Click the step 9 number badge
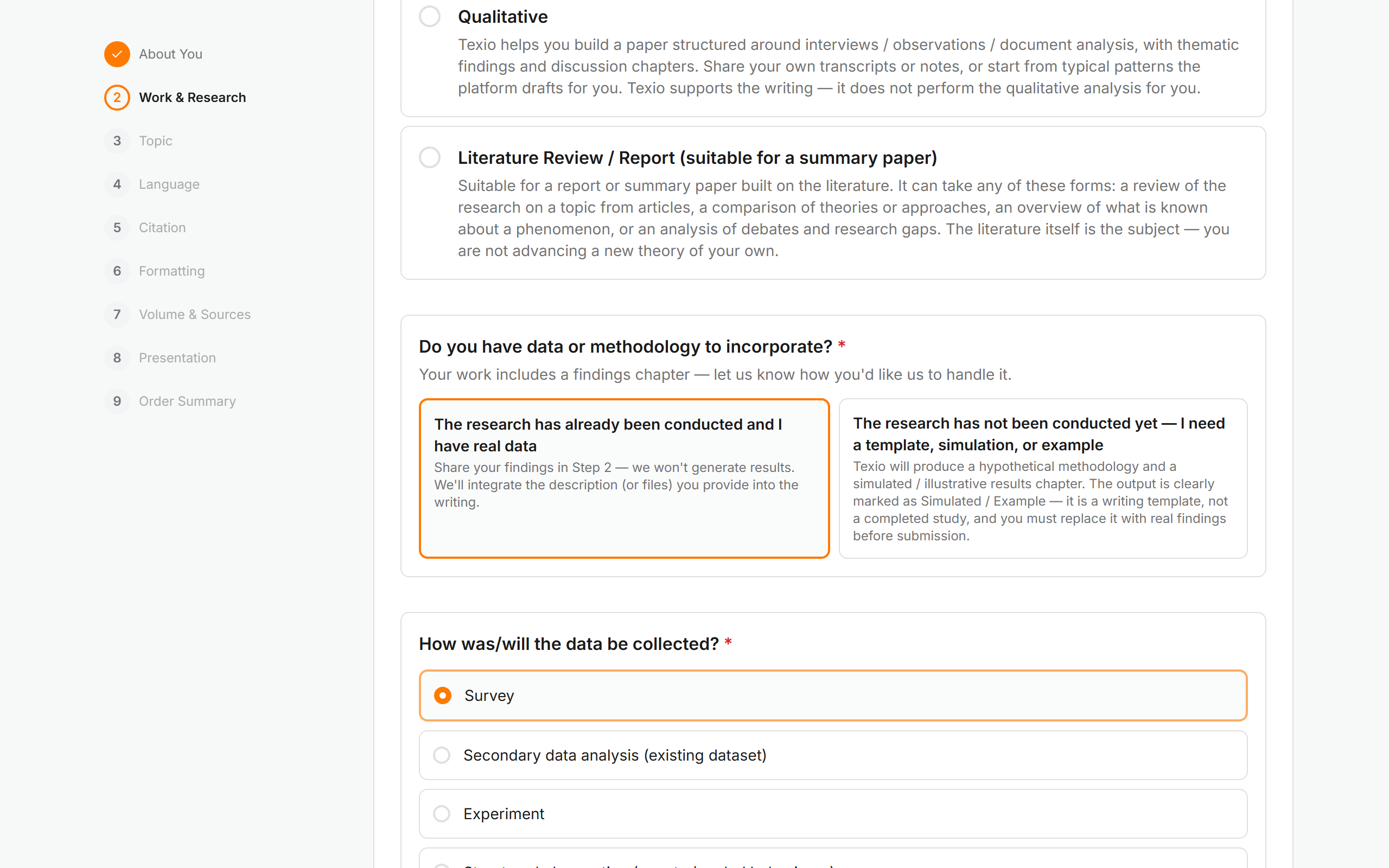 pyautogui.click(x=117, y=401)
